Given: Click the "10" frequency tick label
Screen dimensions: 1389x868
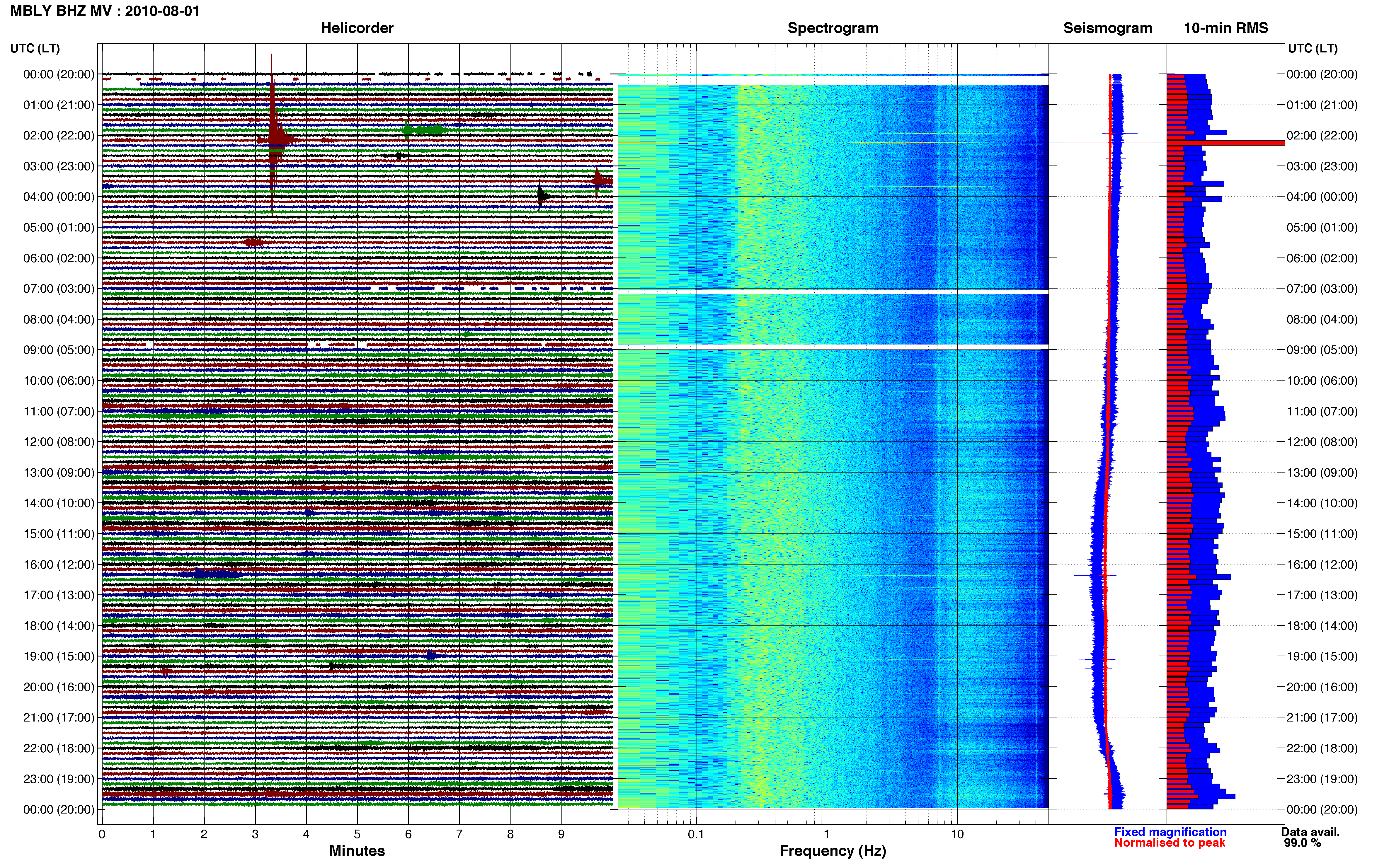Looking at the screenshot, I should point(957,834).
